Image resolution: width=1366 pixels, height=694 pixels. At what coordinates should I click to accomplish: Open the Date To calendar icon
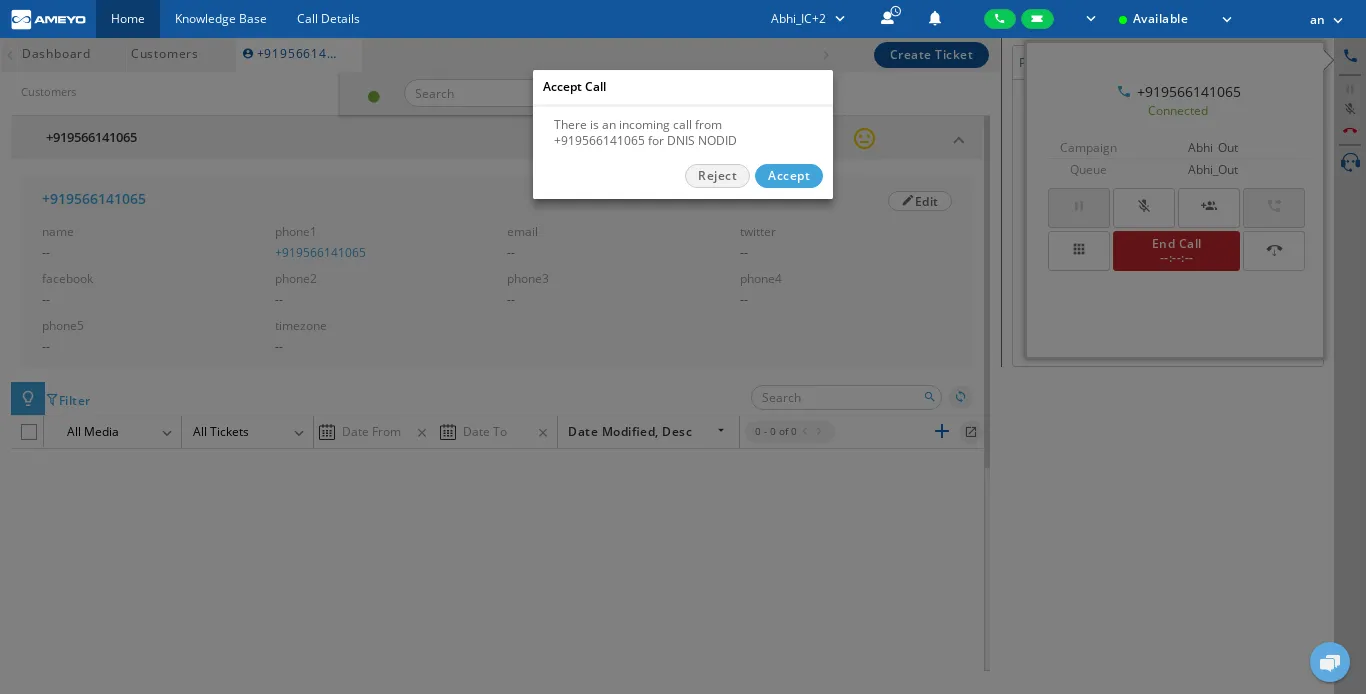448,432
